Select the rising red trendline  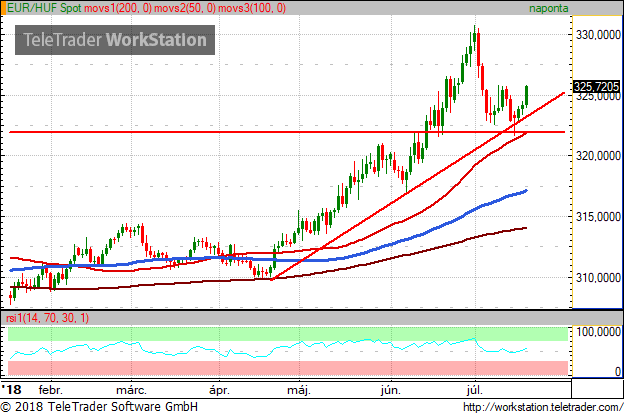[418, 184]
